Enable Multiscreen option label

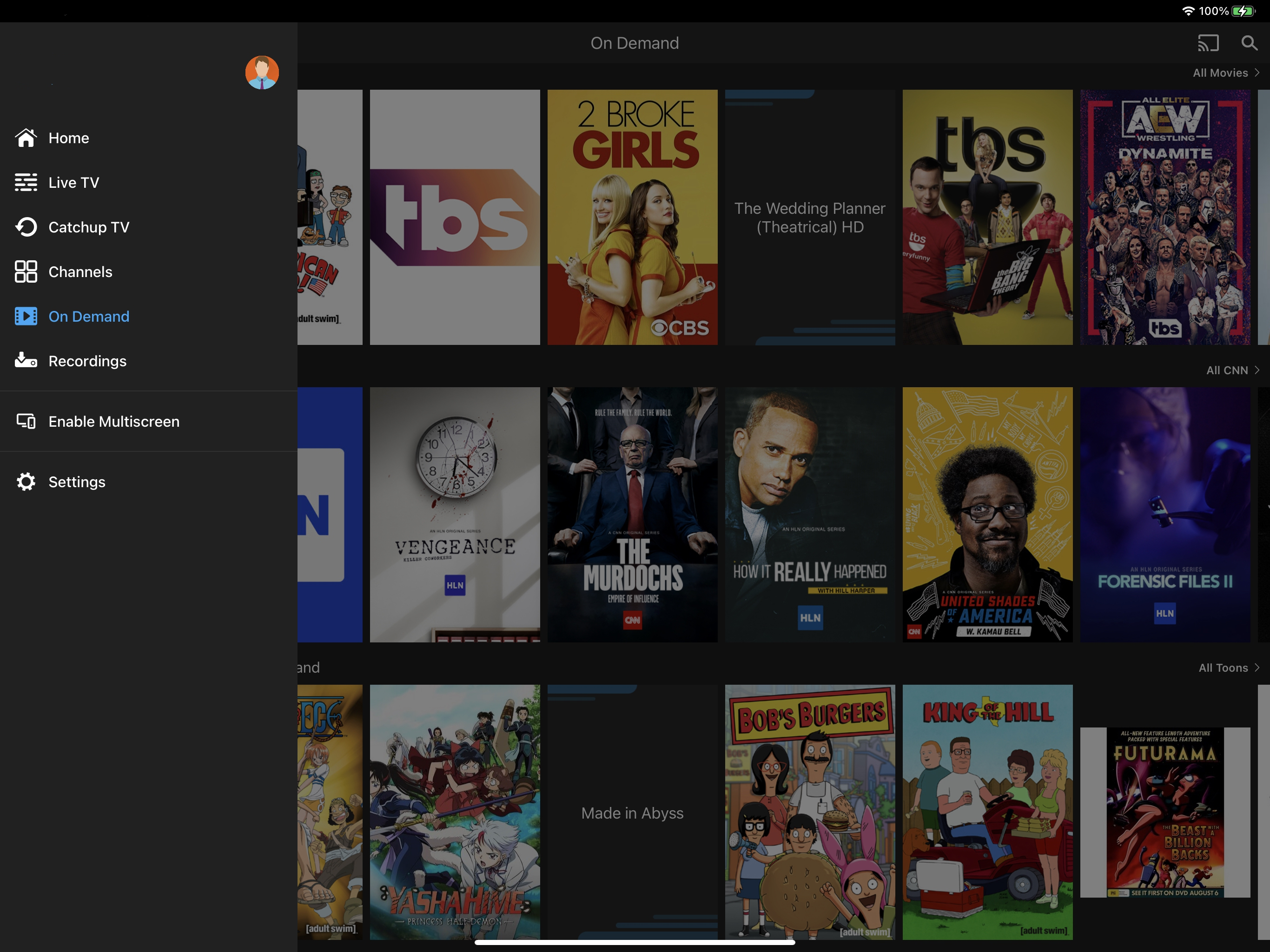point(114,422)
